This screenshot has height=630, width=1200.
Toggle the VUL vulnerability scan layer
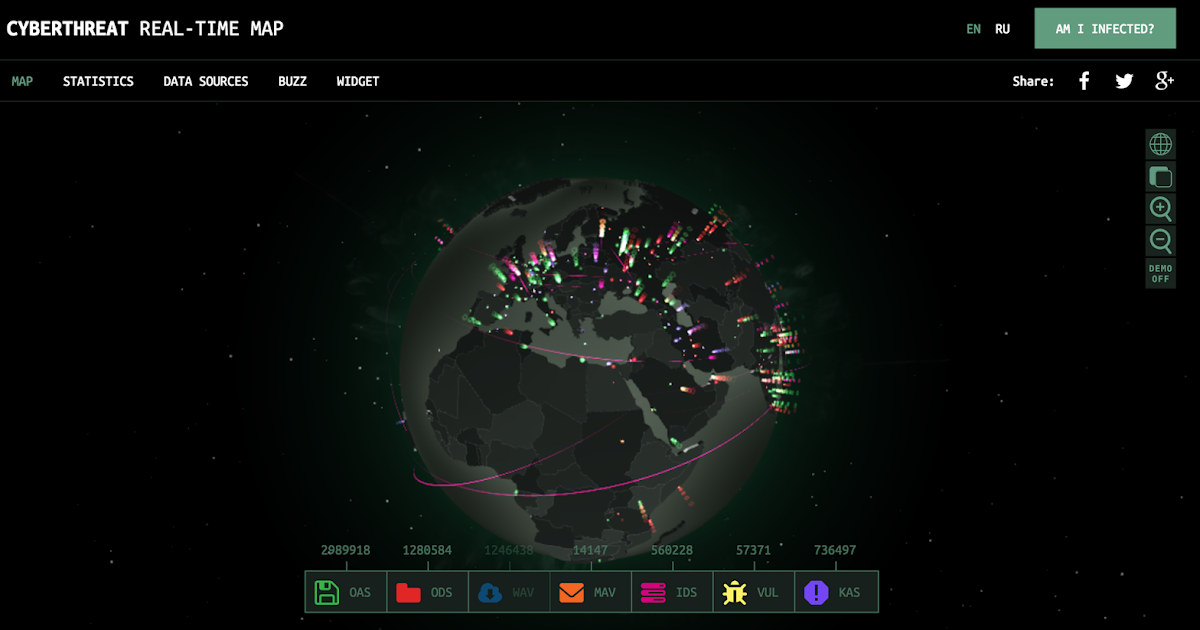click(753, 592)
